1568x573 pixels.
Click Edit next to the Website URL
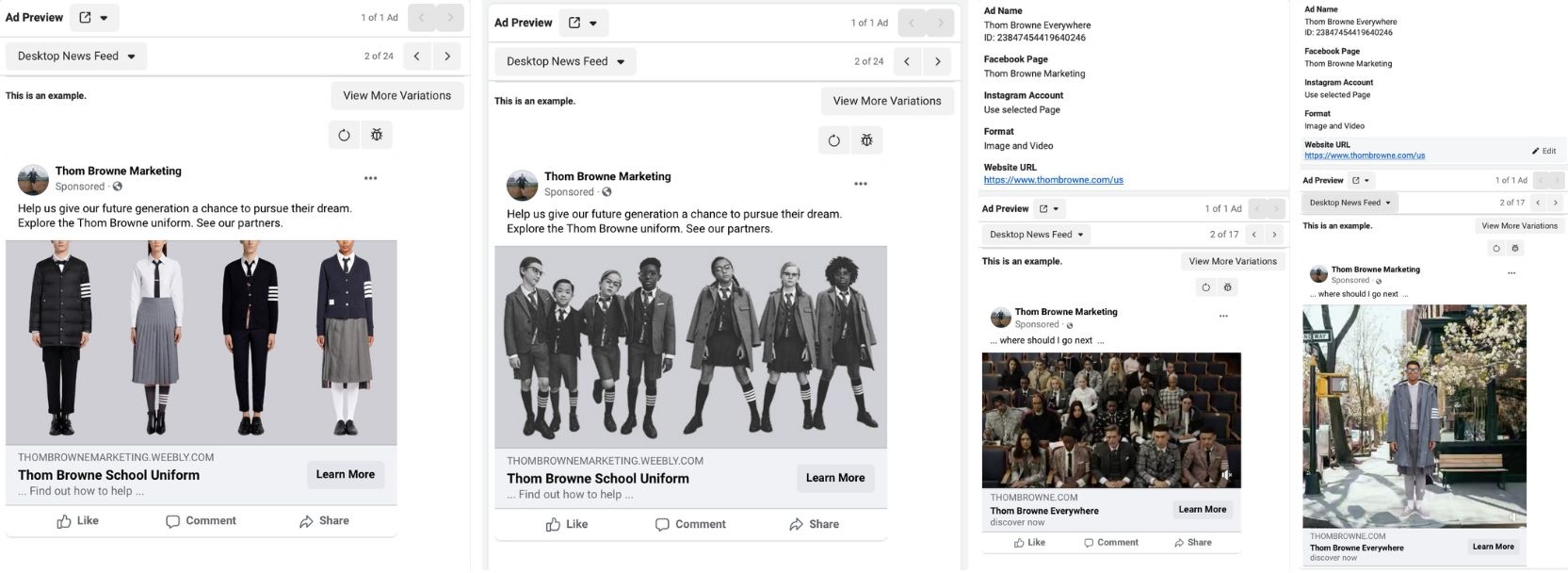click(1544, 151)
